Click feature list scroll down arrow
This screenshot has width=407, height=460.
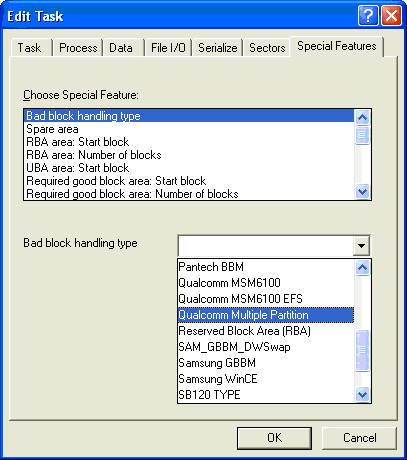[362, 192]
